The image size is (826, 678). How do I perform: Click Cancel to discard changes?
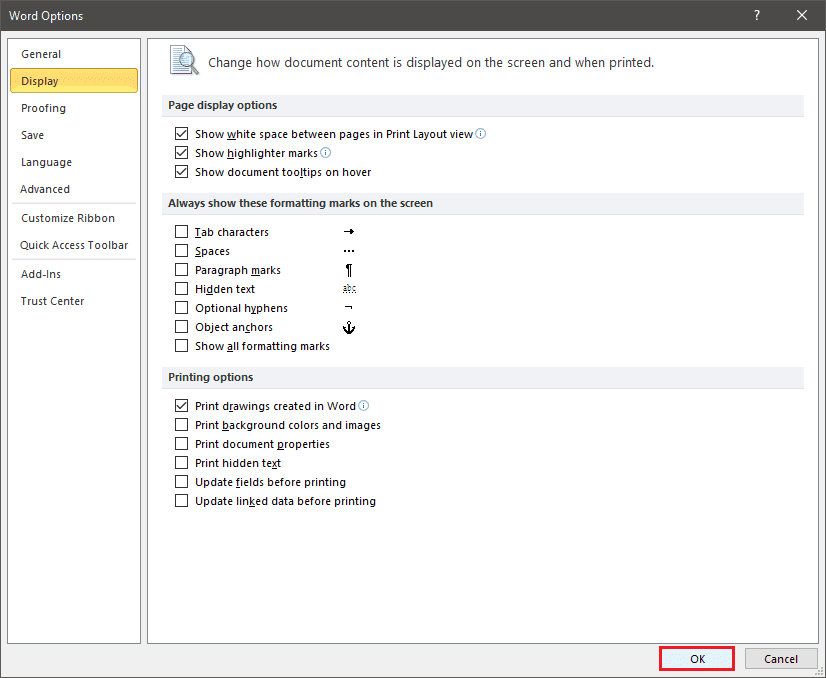pos(781,659)
